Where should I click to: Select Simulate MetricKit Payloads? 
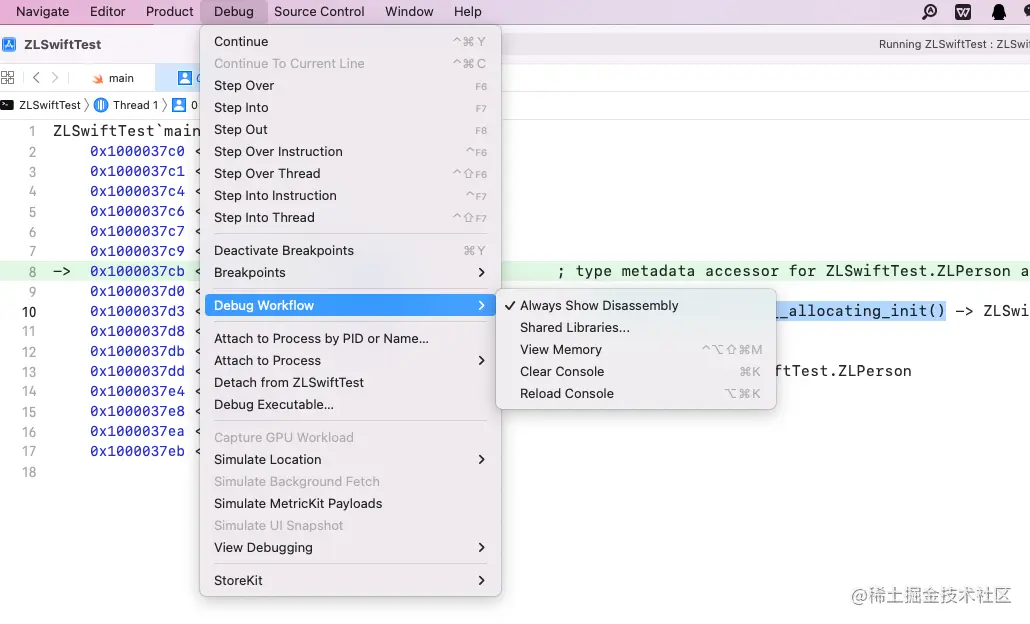pos(350,504)
